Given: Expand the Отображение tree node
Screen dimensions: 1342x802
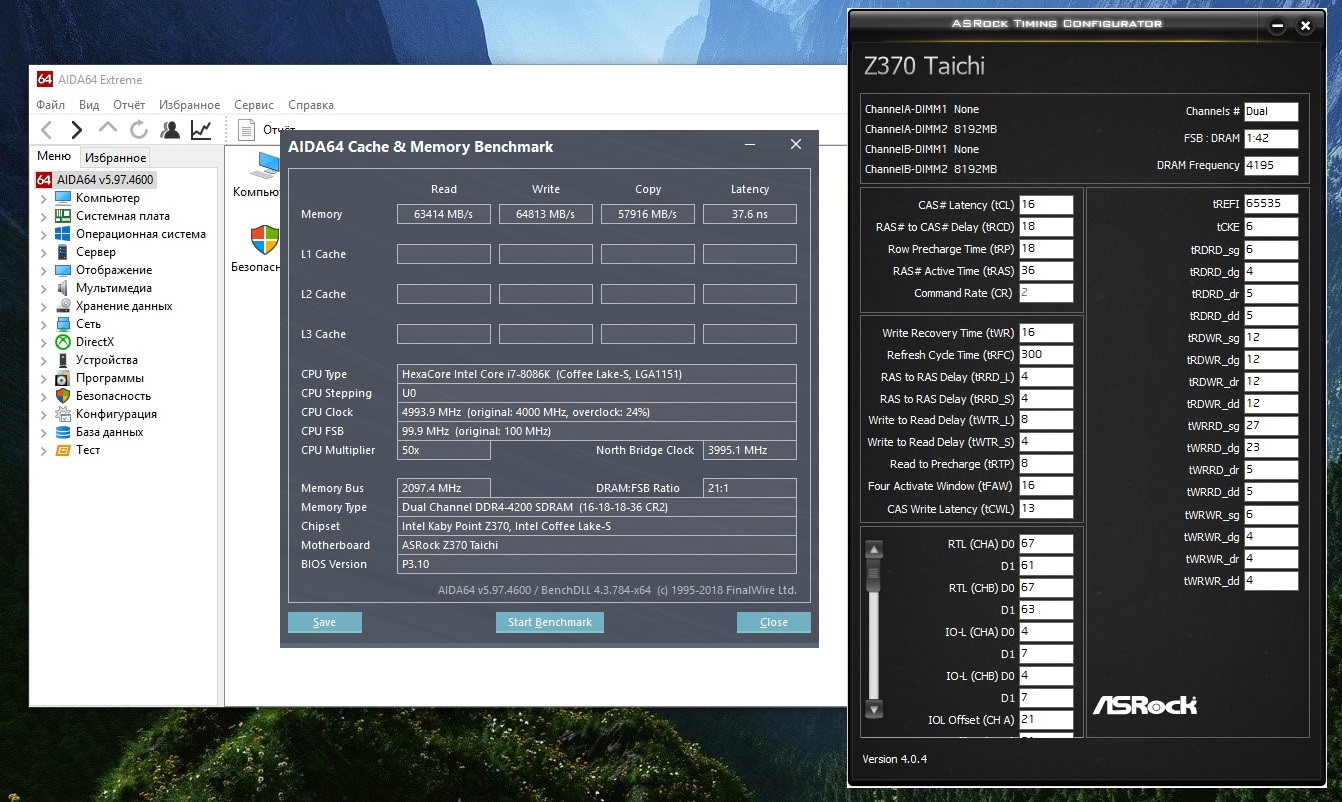Looking at the screenshot, I should coord(44,270).
